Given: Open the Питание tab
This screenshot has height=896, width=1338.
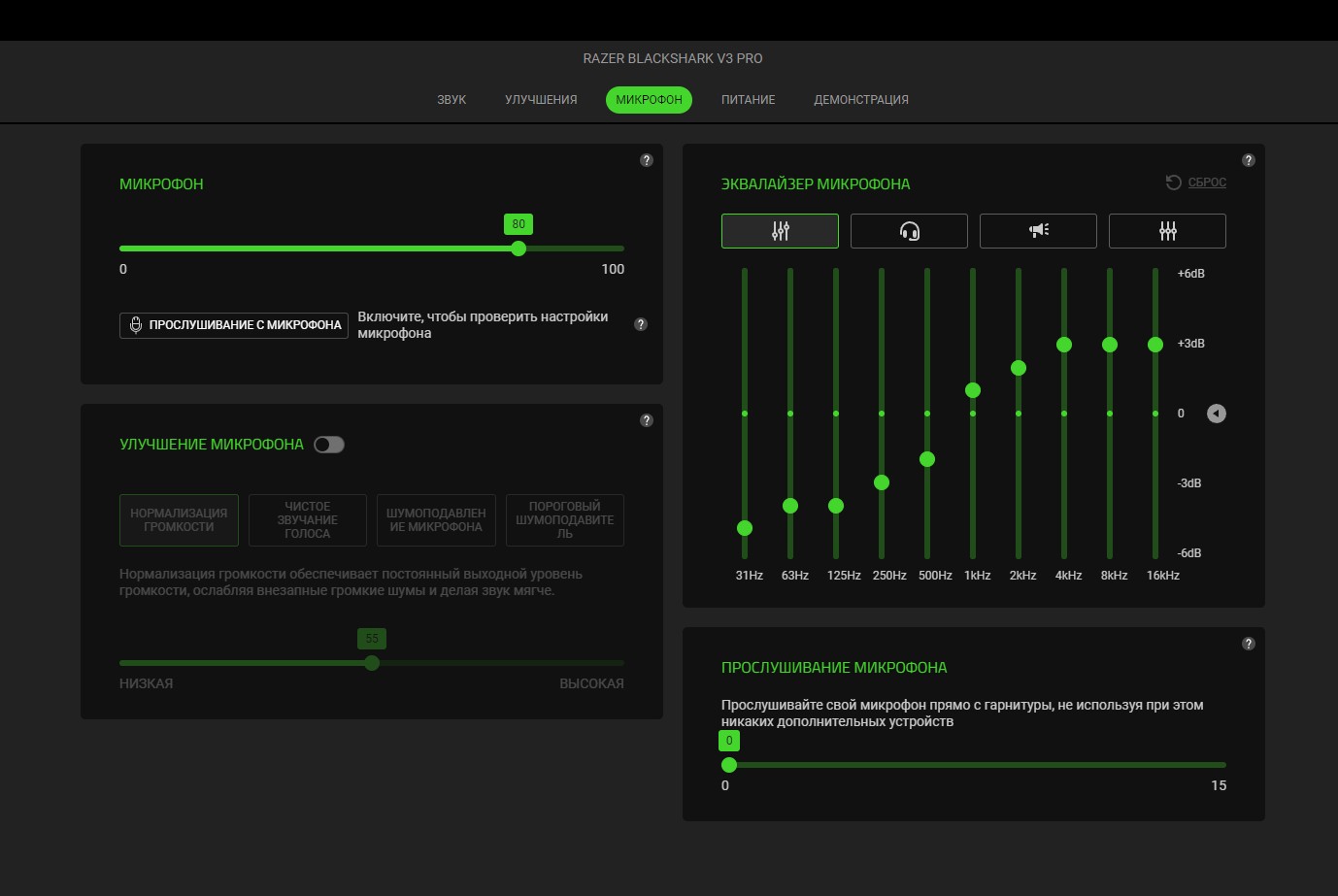Looking at the screenshot, I should pyautogui.click(x=748, y=100).
